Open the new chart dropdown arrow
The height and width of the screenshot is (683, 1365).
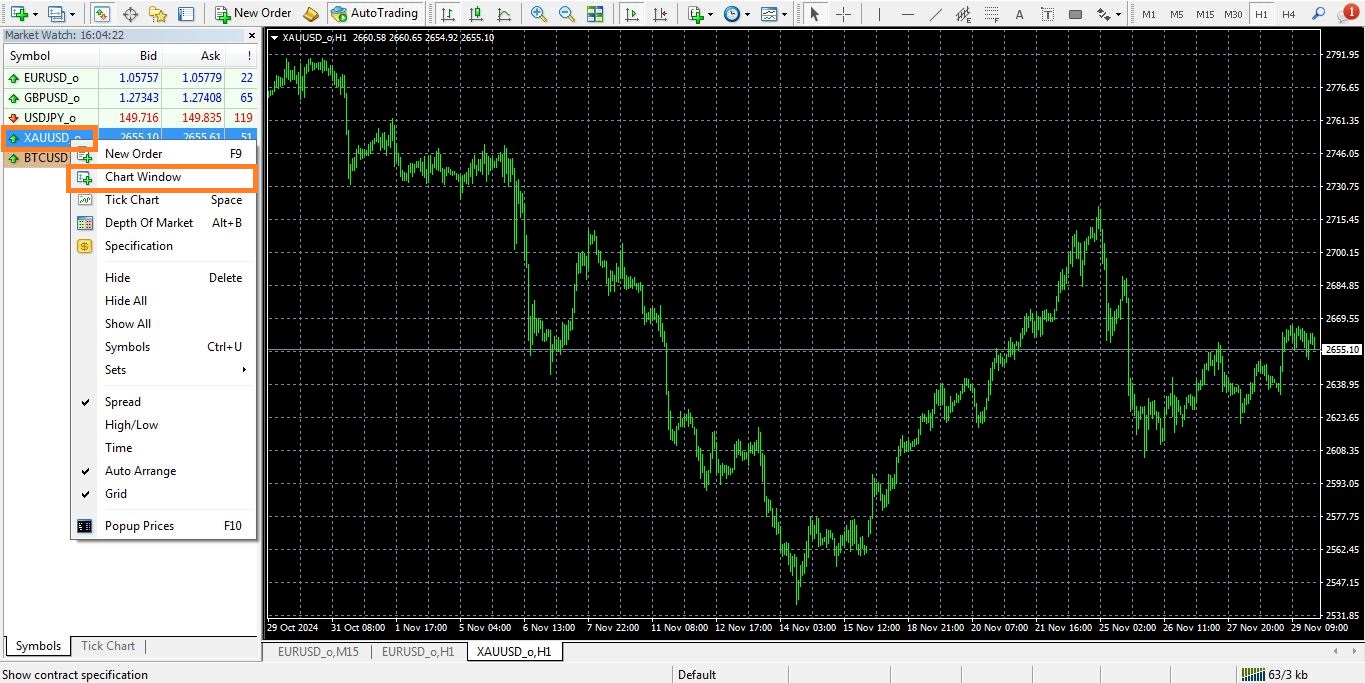point(36,14)
